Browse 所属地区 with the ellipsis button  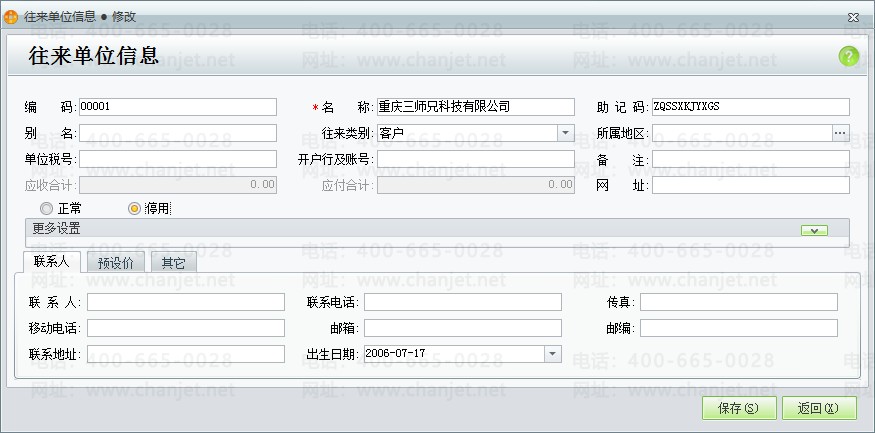point(840,133)
